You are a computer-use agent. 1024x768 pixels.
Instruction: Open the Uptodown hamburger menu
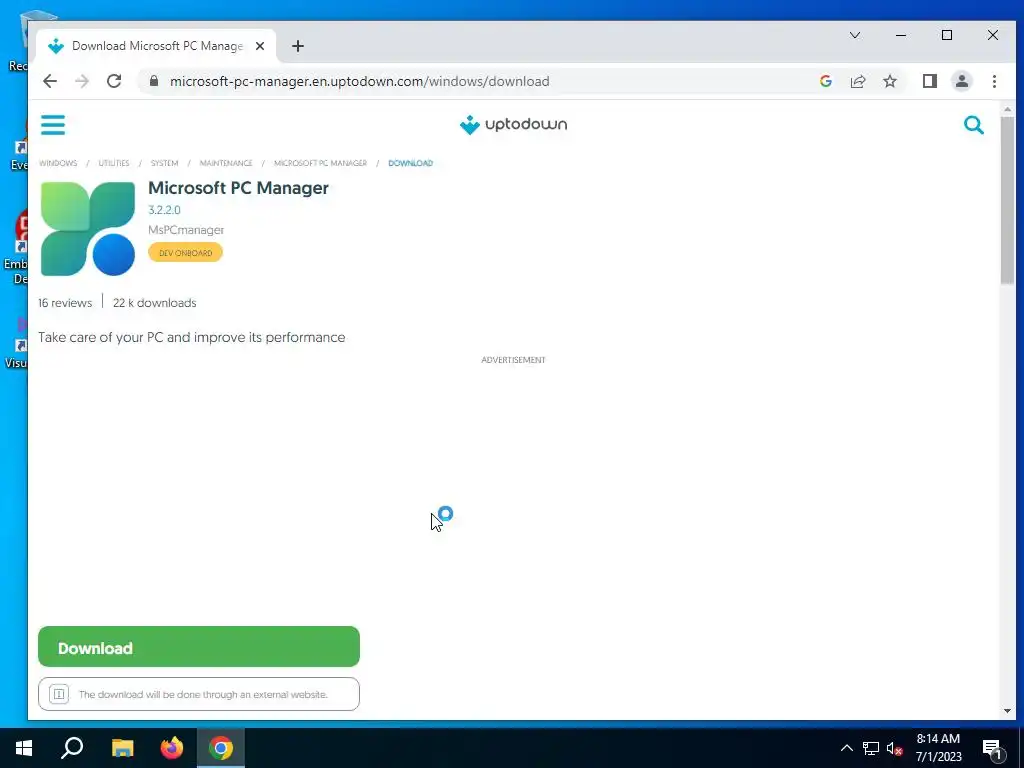tap(53, 125)
